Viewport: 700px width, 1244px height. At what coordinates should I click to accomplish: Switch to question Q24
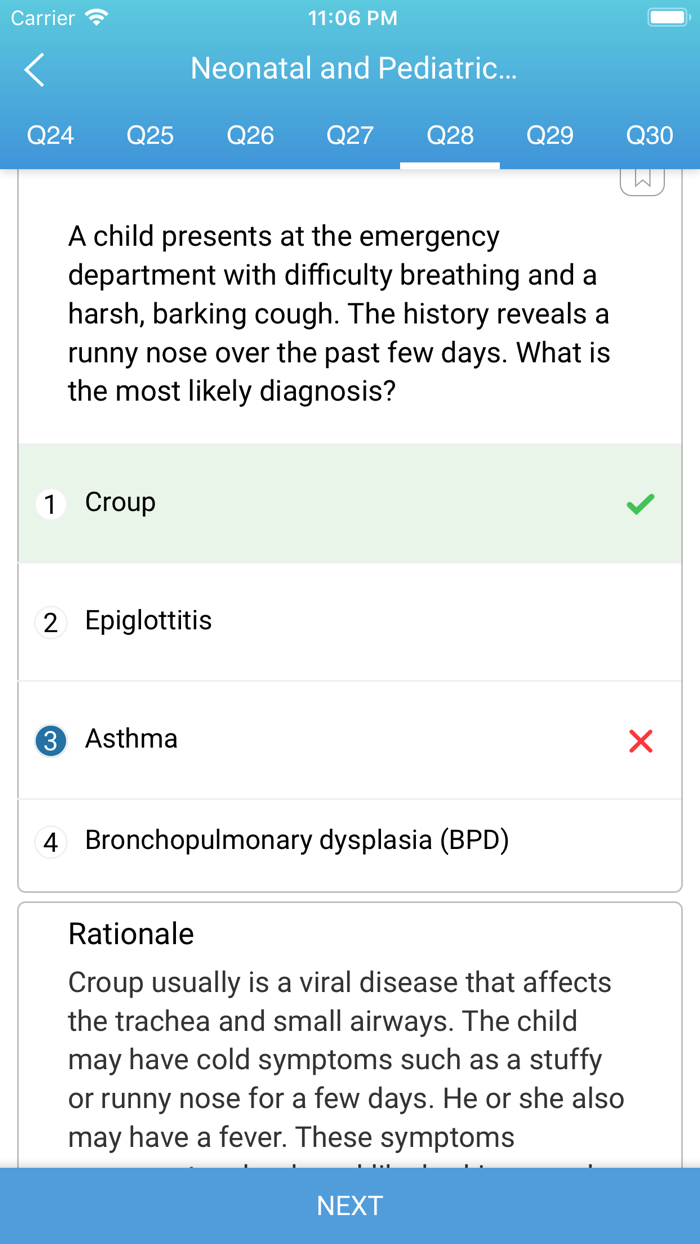(x=50, y=135)
